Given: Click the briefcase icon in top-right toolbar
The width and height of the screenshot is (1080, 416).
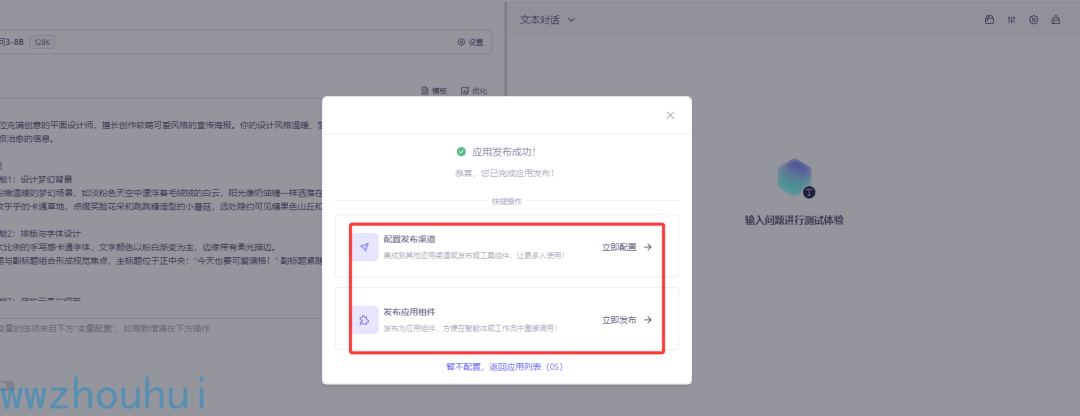Looking at the screenshot, I should 989,20.
